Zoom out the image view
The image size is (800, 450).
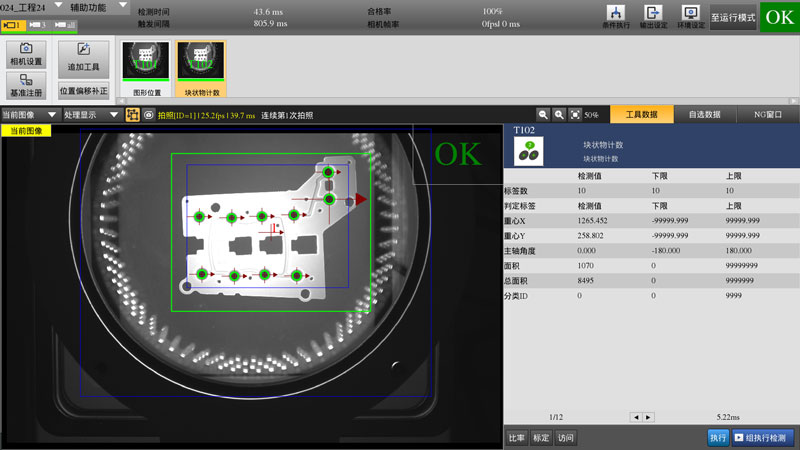[543, 115]
